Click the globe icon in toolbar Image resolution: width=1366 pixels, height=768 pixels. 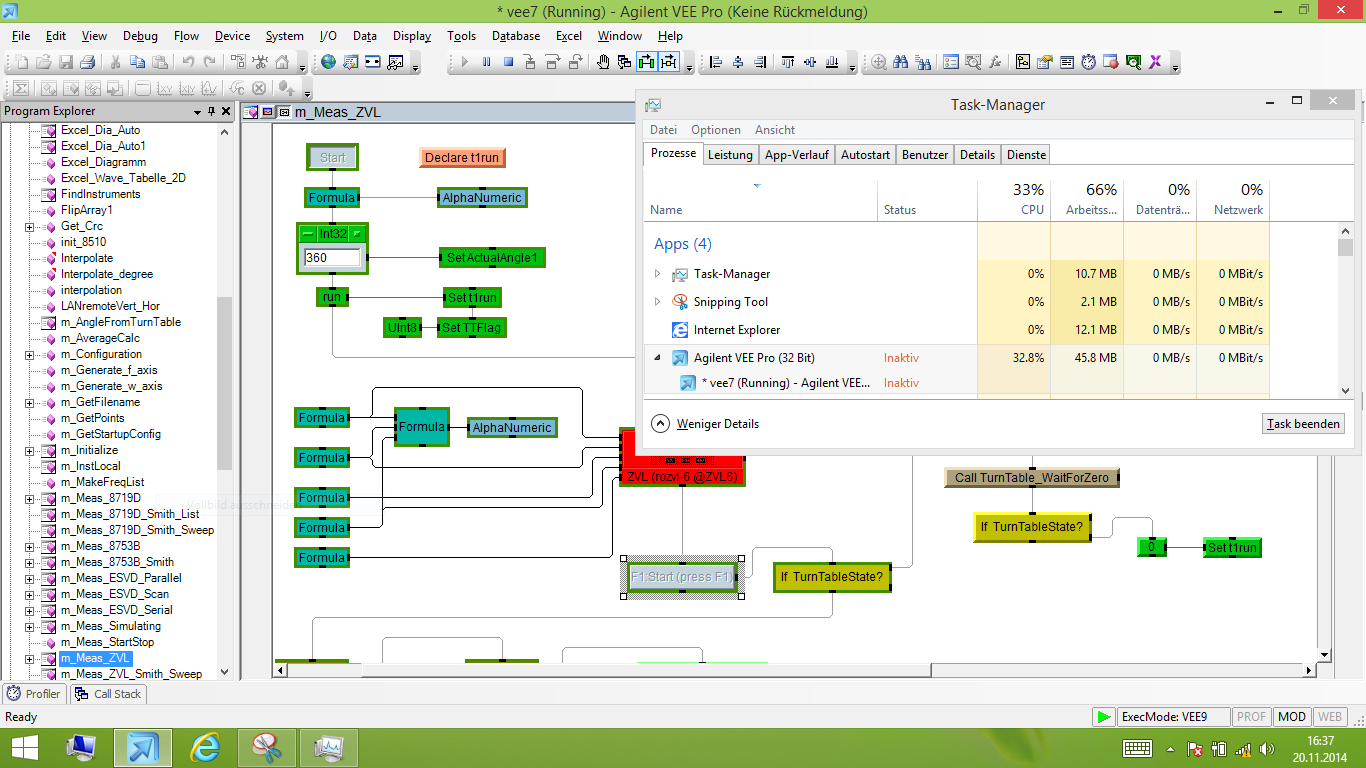click(x=328, y=62)
